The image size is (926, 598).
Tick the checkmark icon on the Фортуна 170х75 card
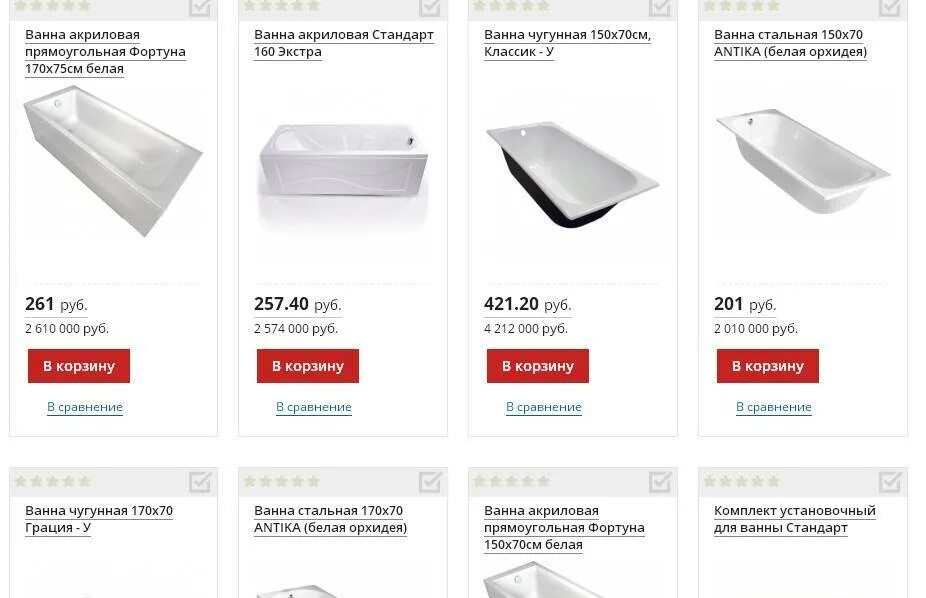pos(200,8)
